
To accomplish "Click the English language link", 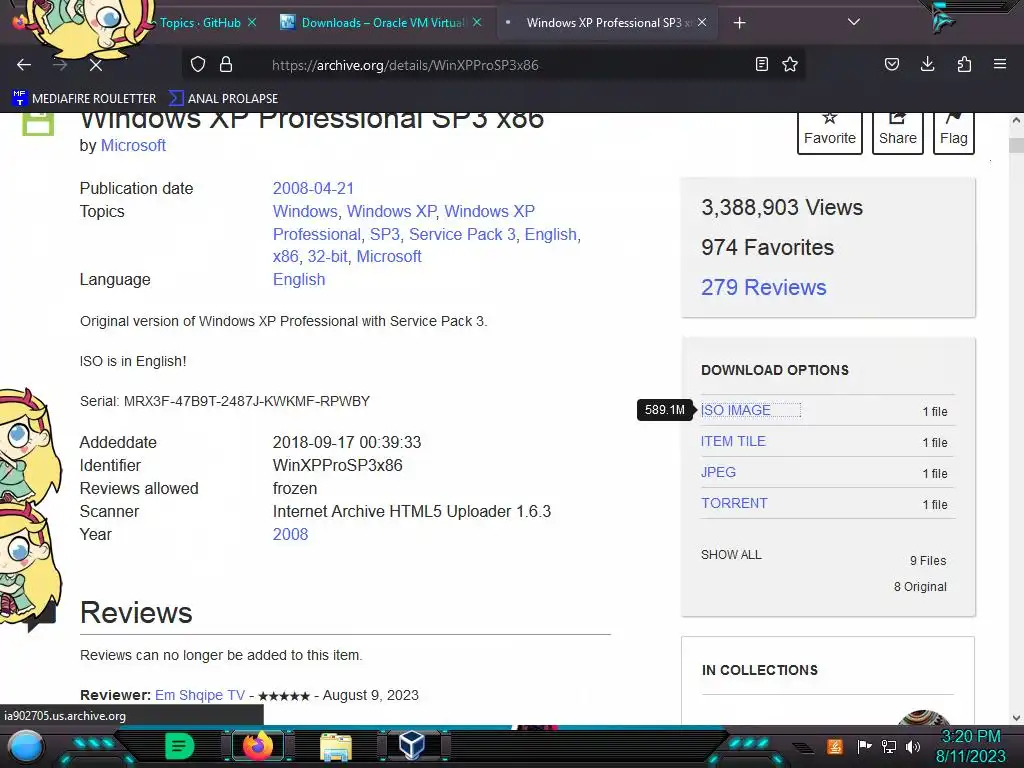I will pos(298,280).
